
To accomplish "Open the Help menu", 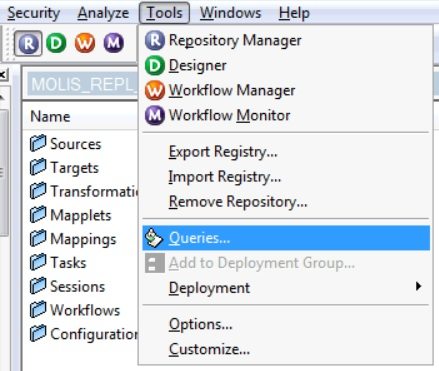I will (x=294, y=13).
